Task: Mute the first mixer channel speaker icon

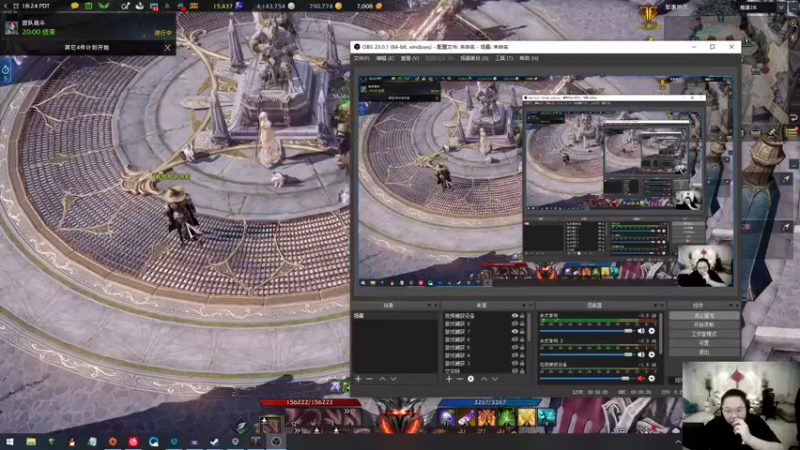Action: click(641, 331)
